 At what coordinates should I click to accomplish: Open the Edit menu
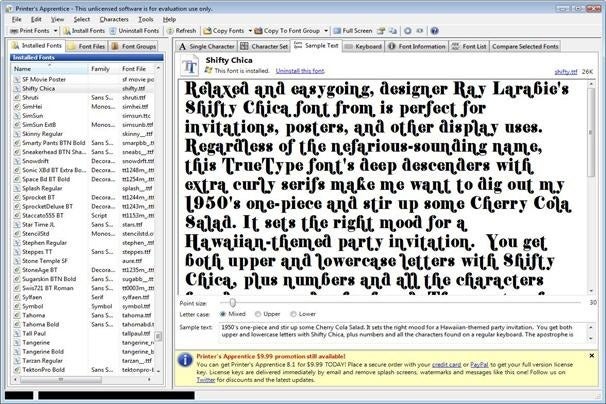click(36, 19)
